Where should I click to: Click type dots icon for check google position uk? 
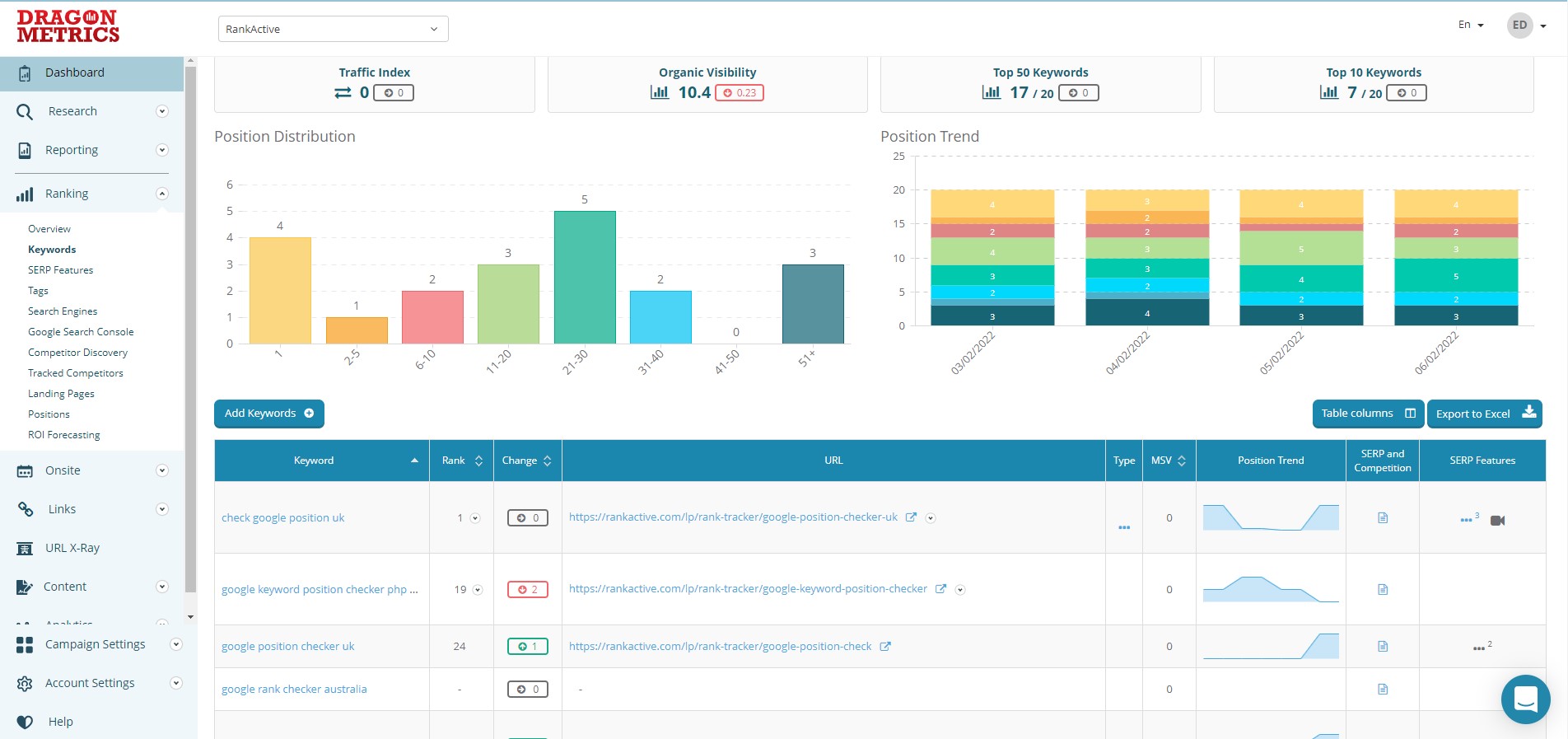1124,527
